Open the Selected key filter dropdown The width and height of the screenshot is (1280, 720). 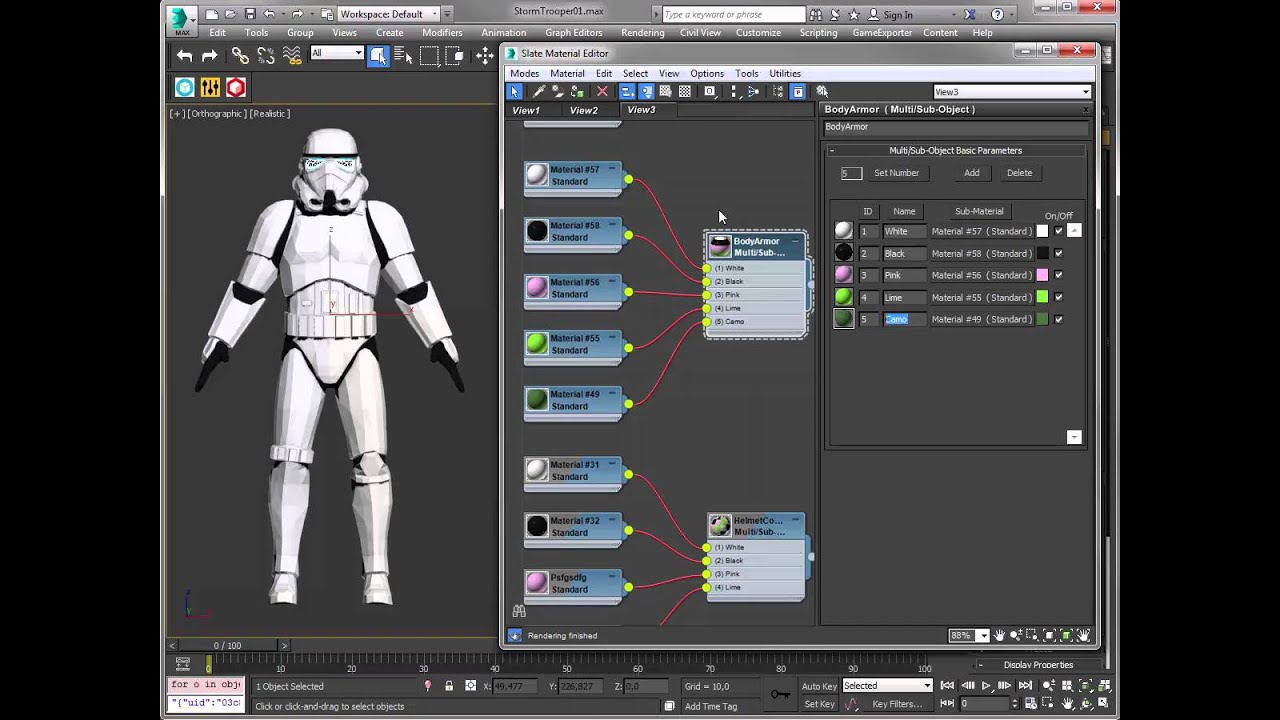click(x=887, y=686)
